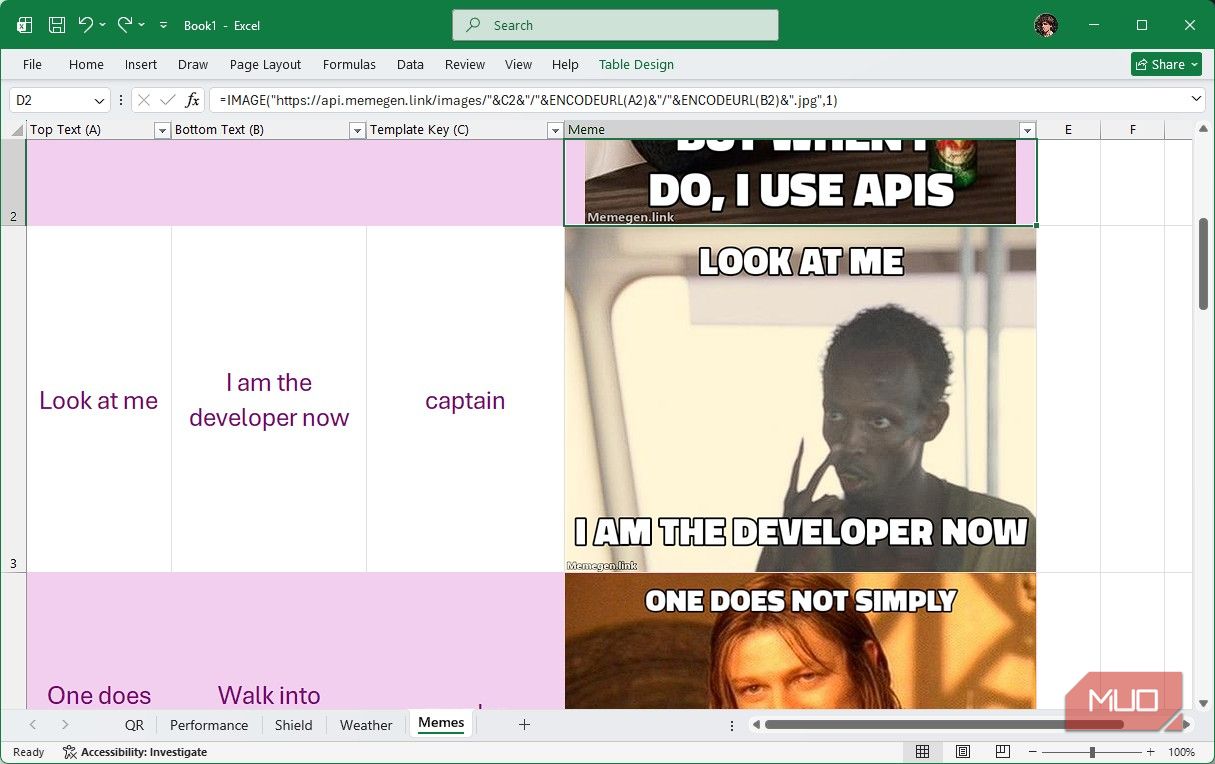Click the Name Box showing D2

click(x=50, y=100)
